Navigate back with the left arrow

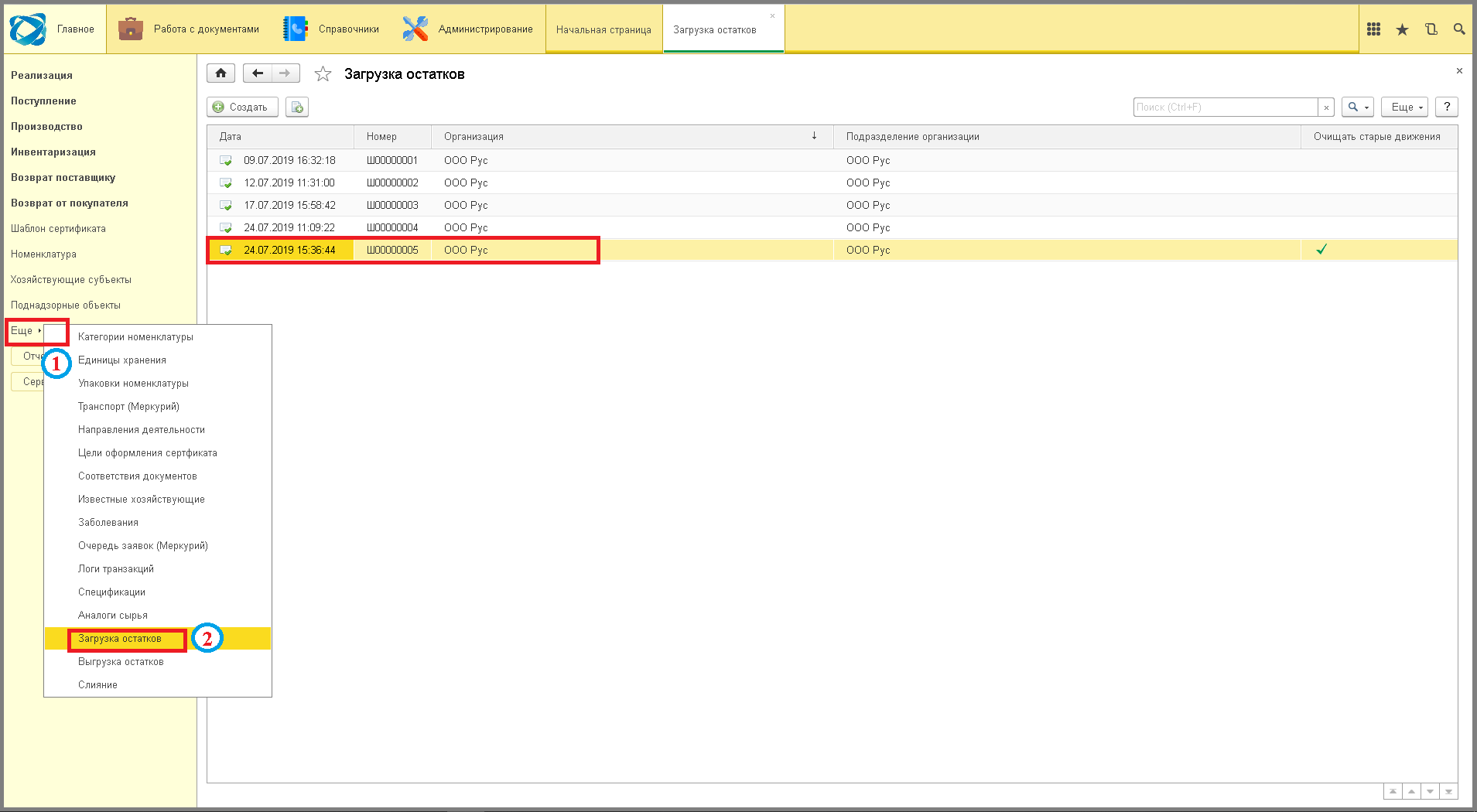(258, 73)
